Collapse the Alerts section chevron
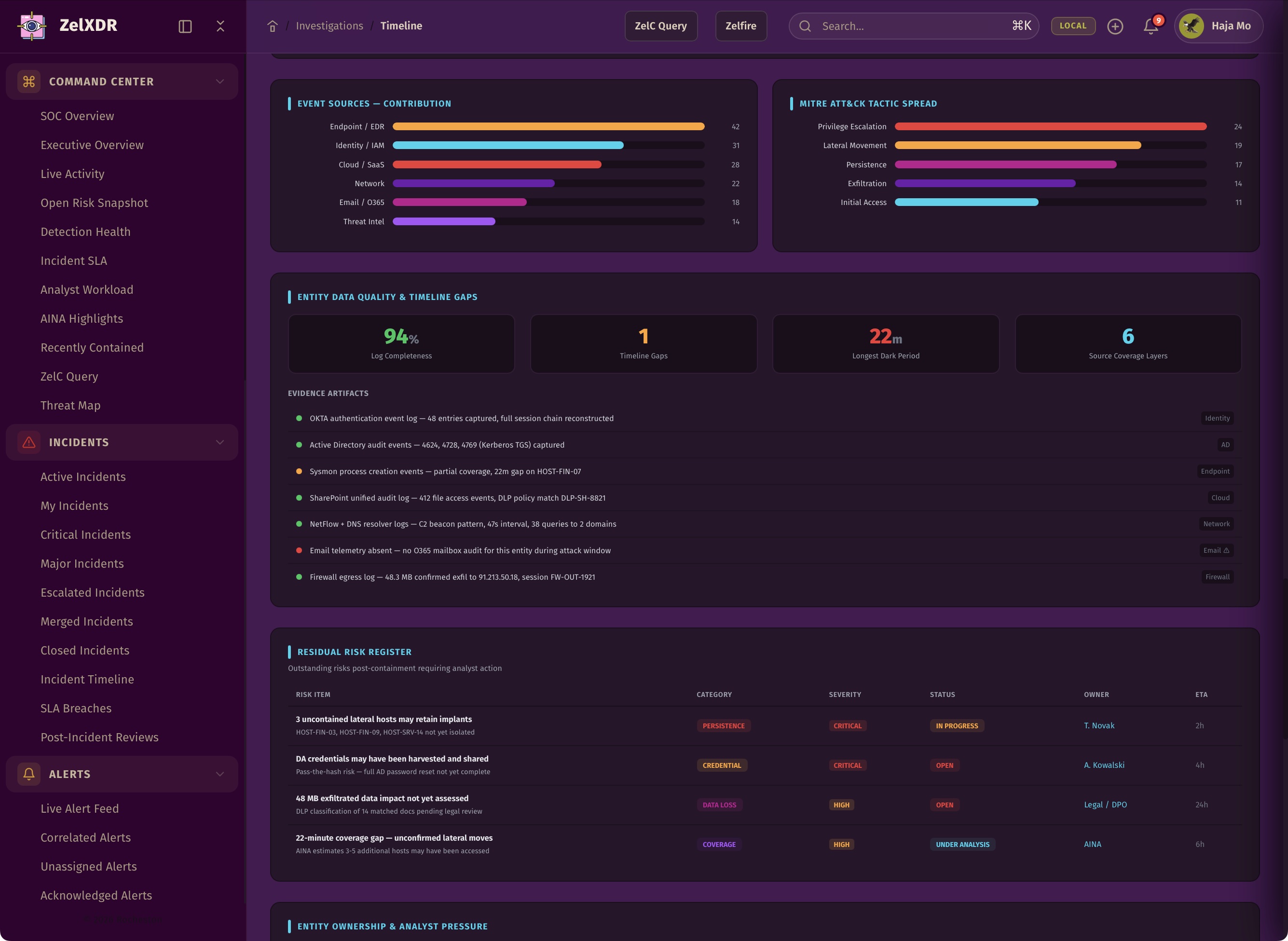The image size is (1288, 941). 220,774
